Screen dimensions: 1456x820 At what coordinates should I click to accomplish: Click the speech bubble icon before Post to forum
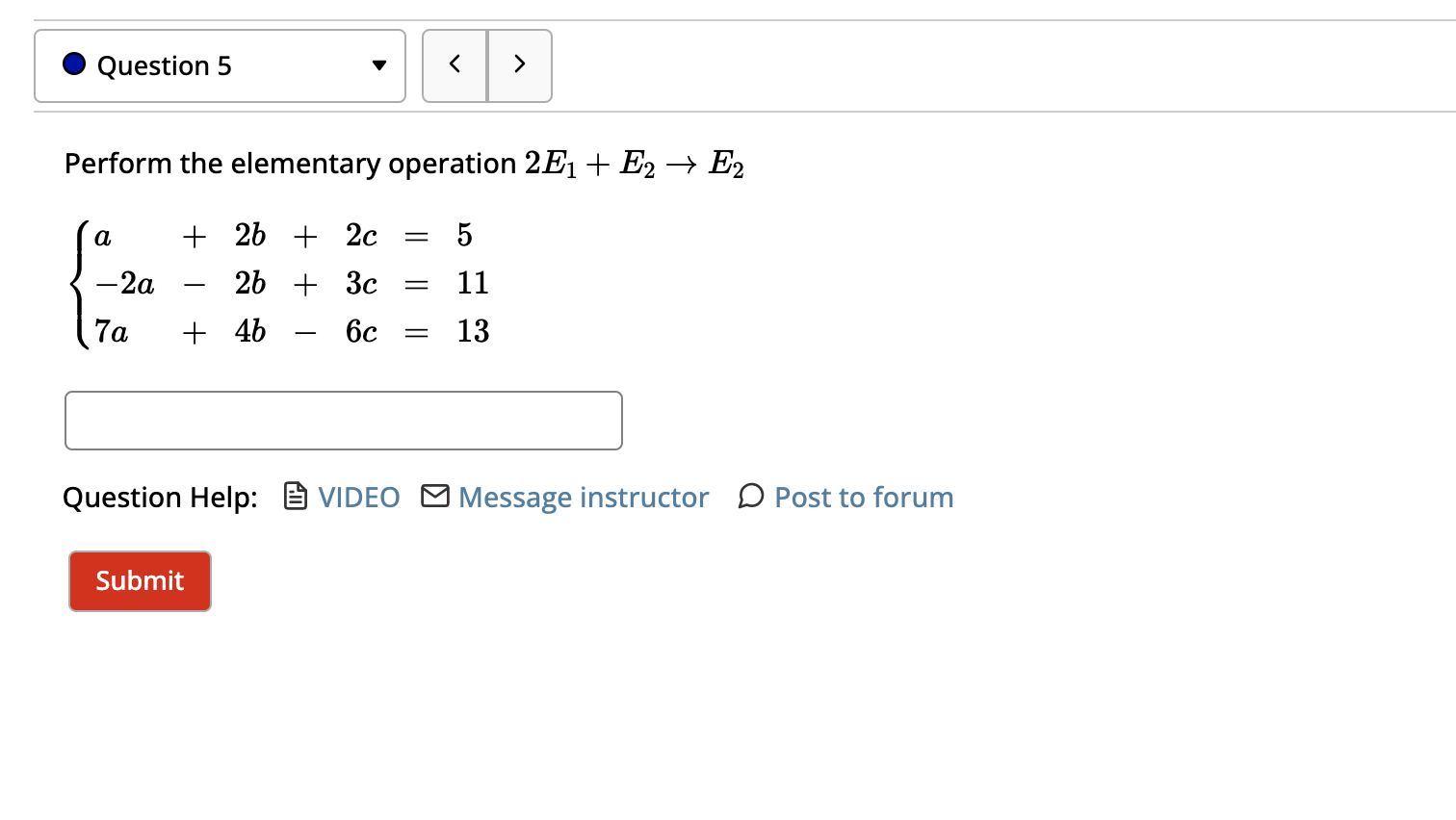pos(750,497)
